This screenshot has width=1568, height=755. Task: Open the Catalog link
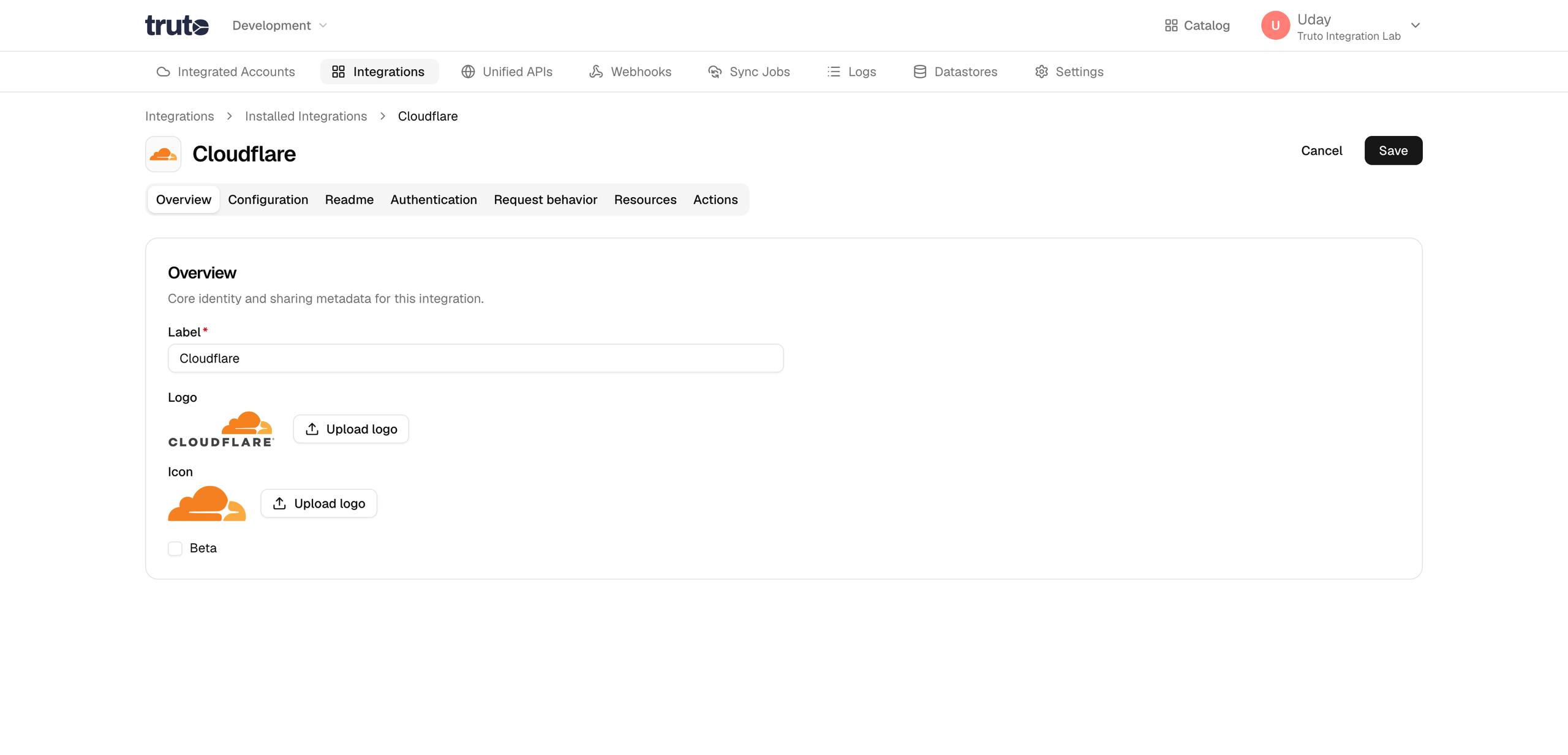[x=1197, y=25]
